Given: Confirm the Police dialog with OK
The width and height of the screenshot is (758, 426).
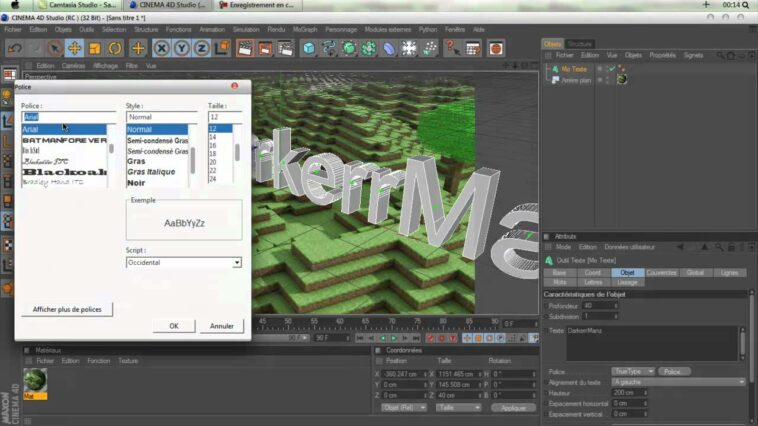Looking at the screenshot, I should [174, 326].
